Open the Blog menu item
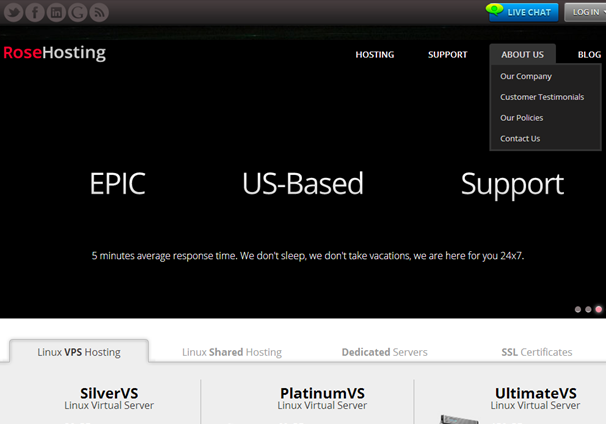 [x=589, y=54]
